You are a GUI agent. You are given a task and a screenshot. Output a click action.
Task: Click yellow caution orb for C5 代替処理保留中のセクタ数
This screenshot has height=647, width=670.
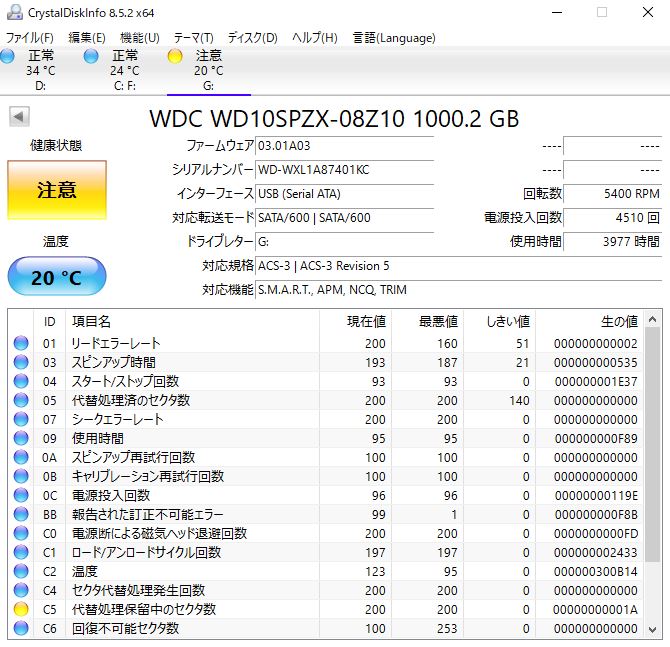[x=21, y=609]
